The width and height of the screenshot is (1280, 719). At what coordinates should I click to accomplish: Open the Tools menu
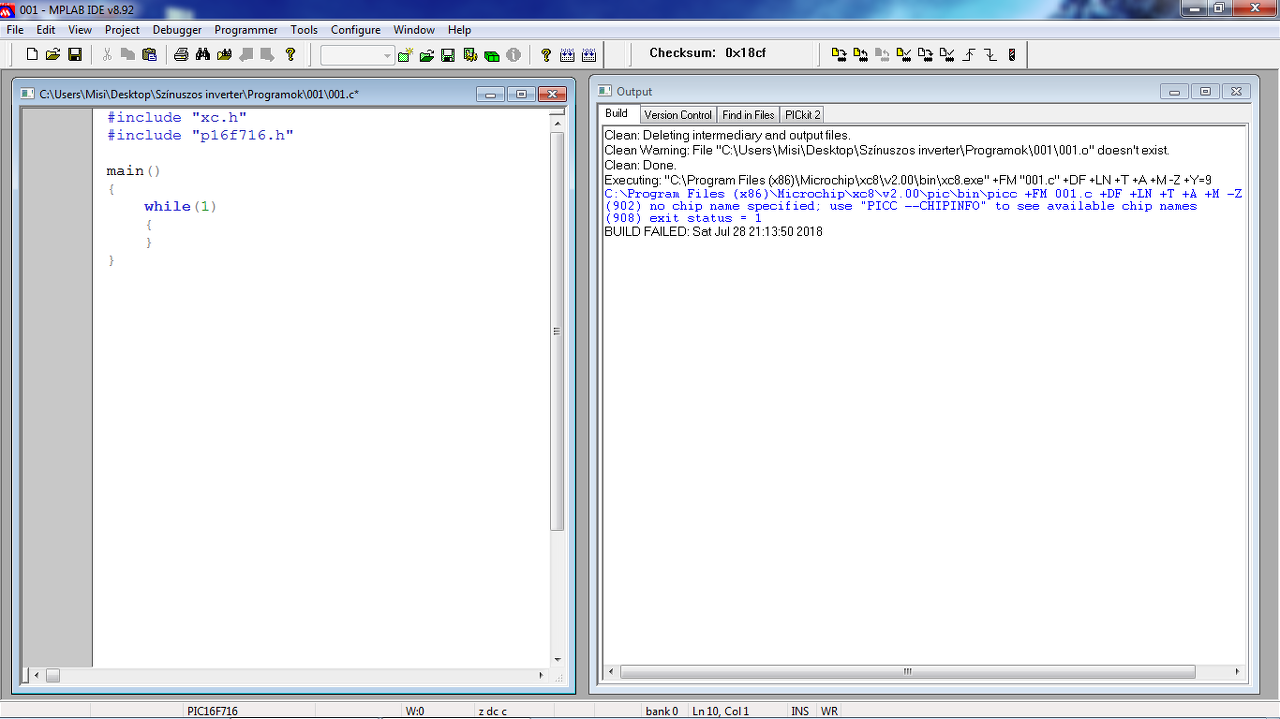click(304, 30)
